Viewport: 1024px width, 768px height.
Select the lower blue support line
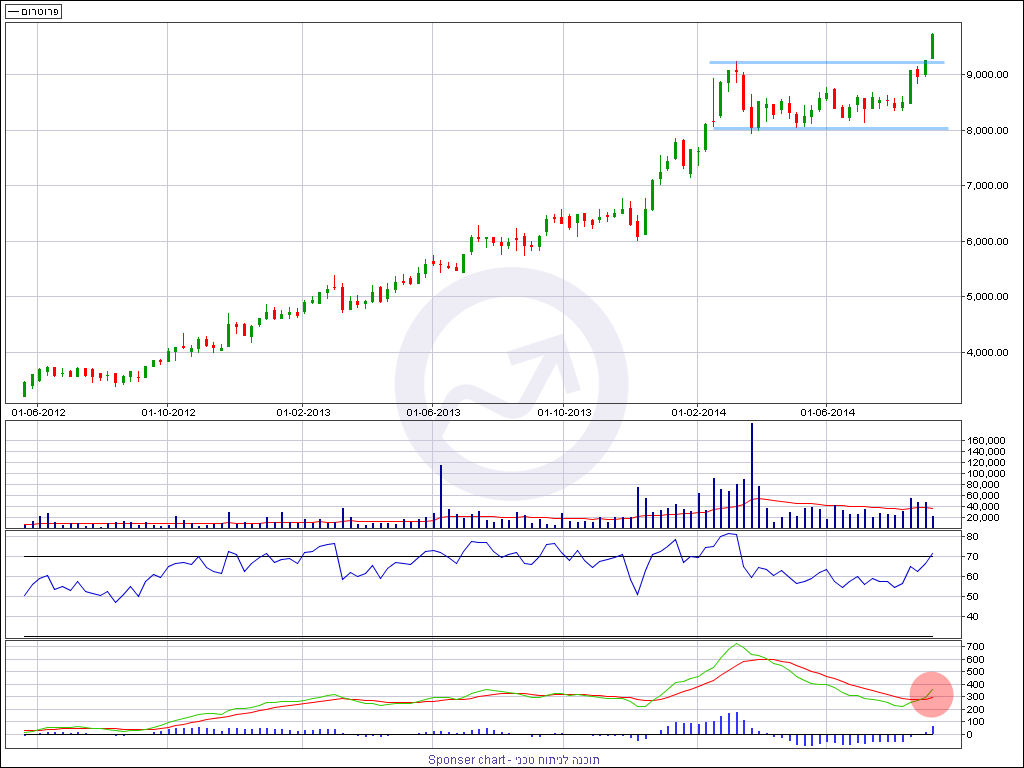[830, 129]
